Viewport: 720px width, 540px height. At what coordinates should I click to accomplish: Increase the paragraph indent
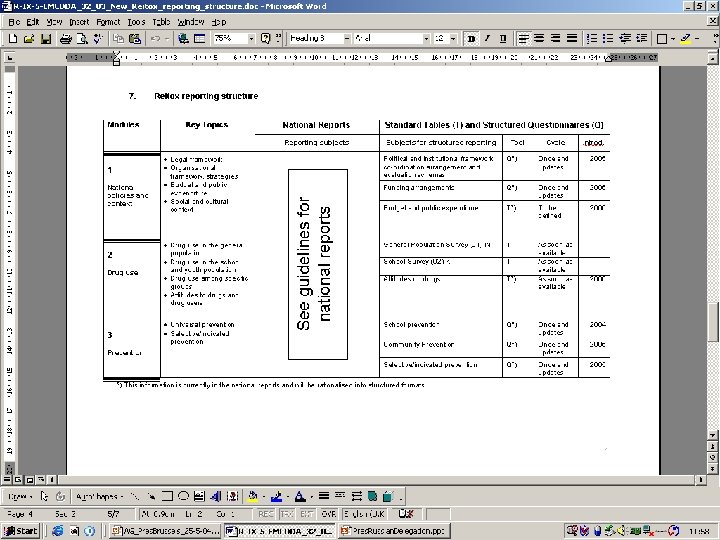[x=641, y=39]
